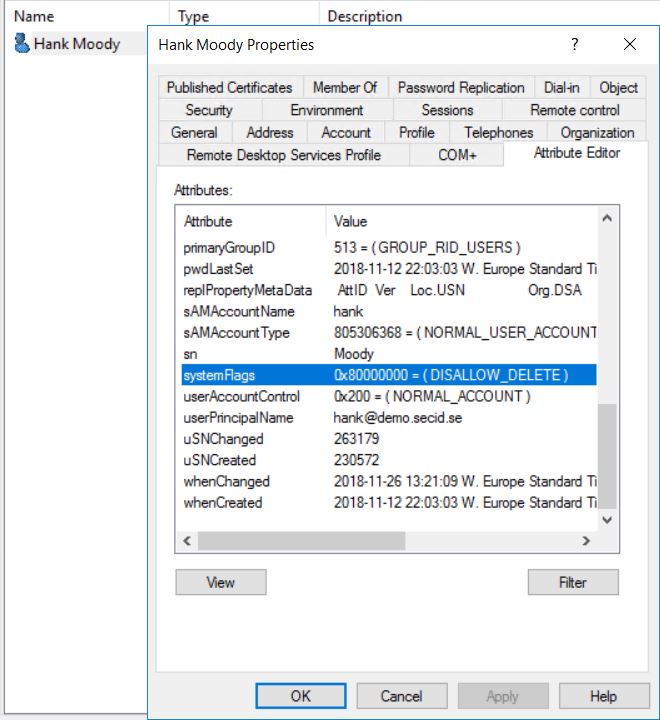Select the sAMAccountName attribute row
660x720 pixels.
[x=389, y=312]
